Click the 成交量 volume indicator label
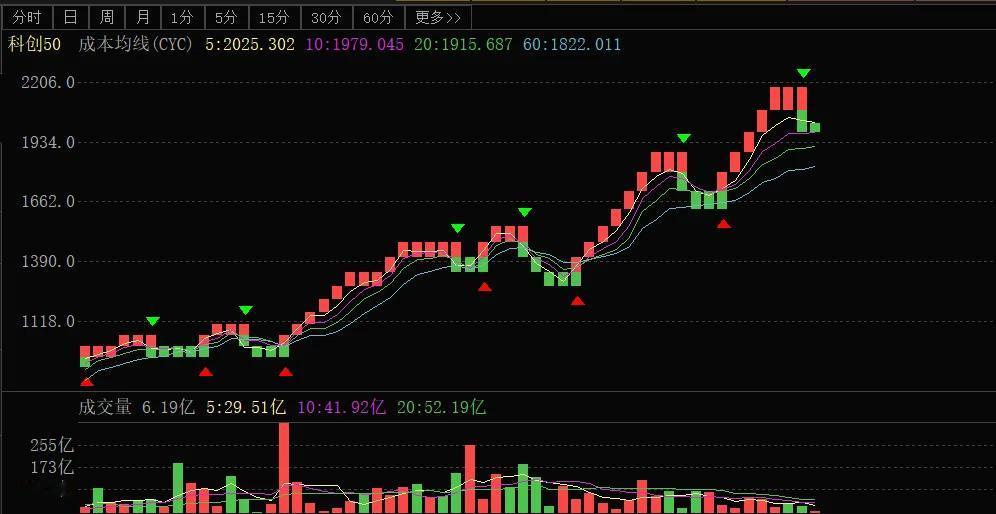 pyautogui.click(x=105, y=407)
